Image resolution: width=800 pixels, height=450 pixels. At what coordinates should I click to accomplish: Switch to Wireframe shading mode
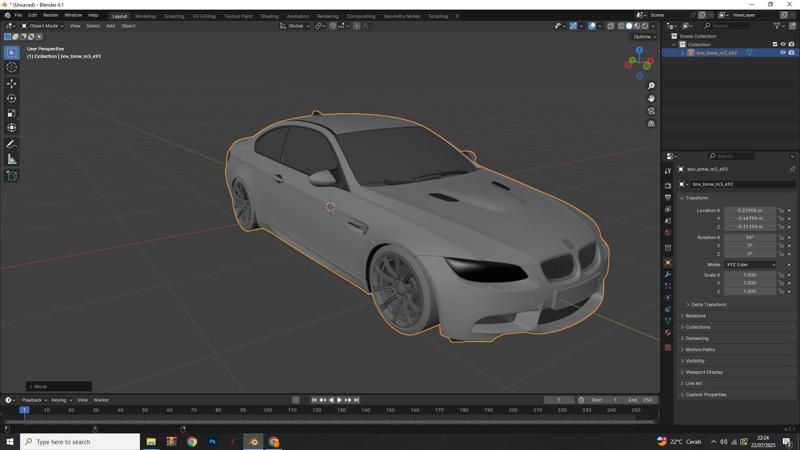point(621,26)
